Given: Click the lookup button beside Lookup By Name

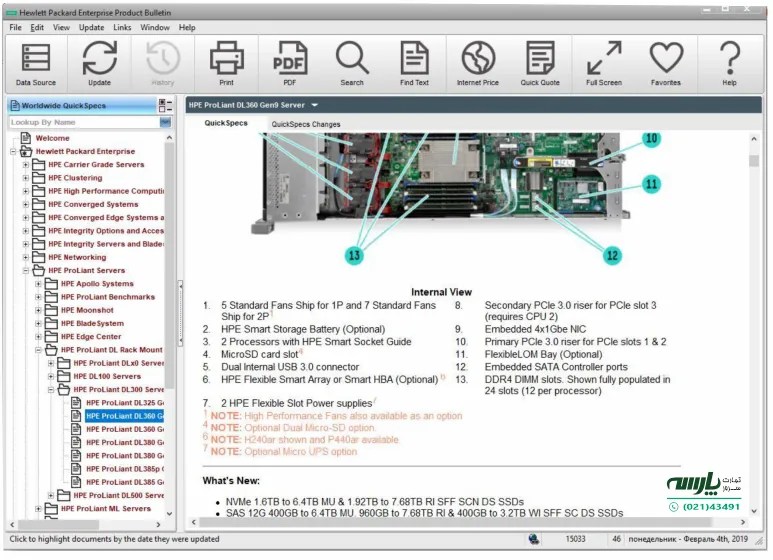Looking at the screenshot, I should tap(165, 122).
